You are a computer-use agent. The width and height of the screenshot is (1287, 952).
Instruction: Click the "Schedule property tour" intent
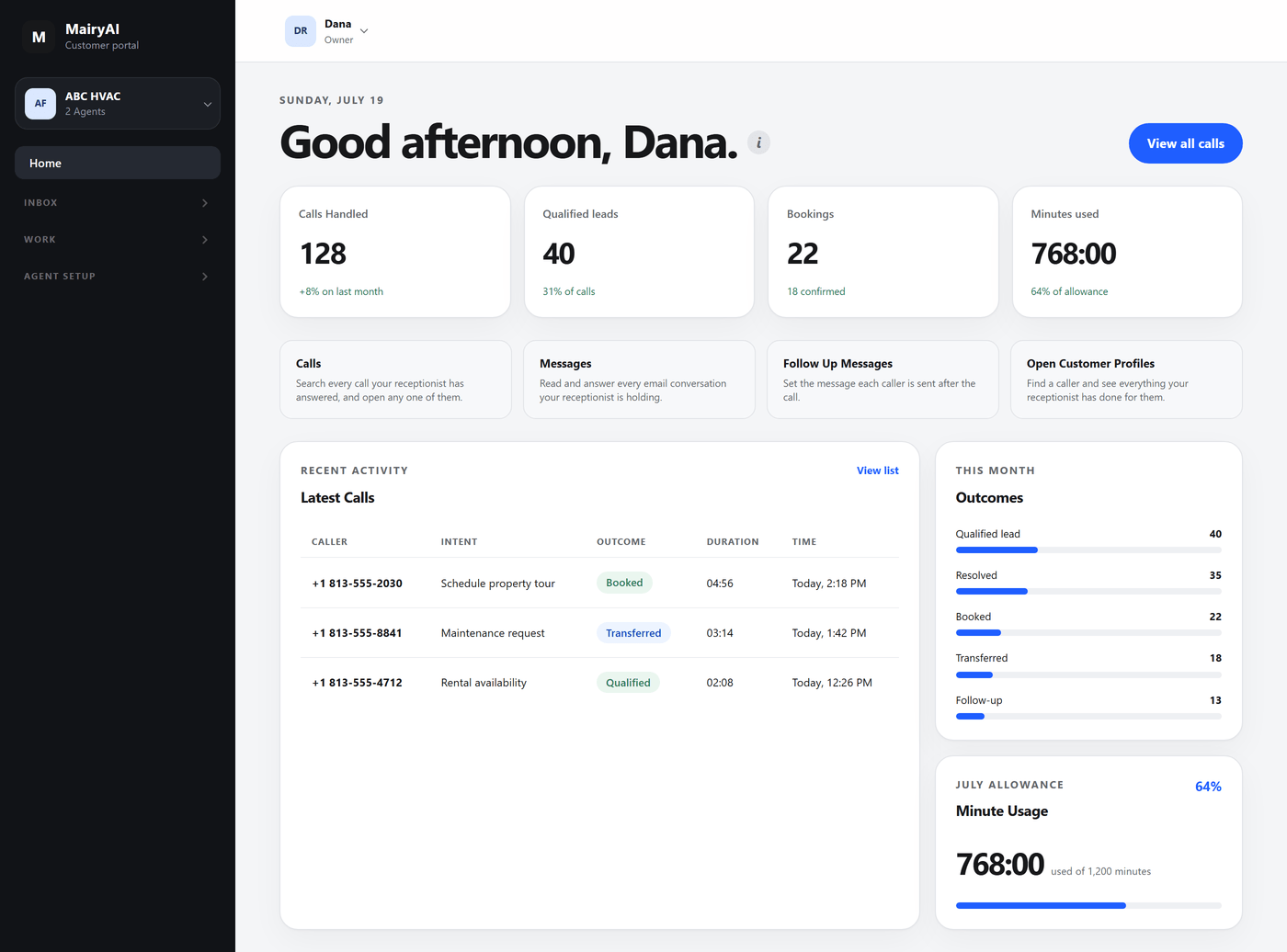pyautogui.click(x=497, y=584)
